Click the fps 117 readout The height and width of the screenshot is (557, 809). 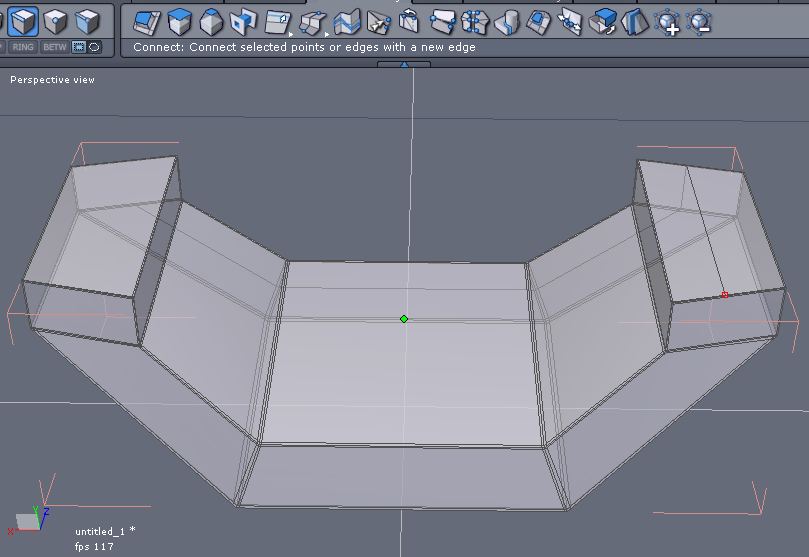point(94,547)
